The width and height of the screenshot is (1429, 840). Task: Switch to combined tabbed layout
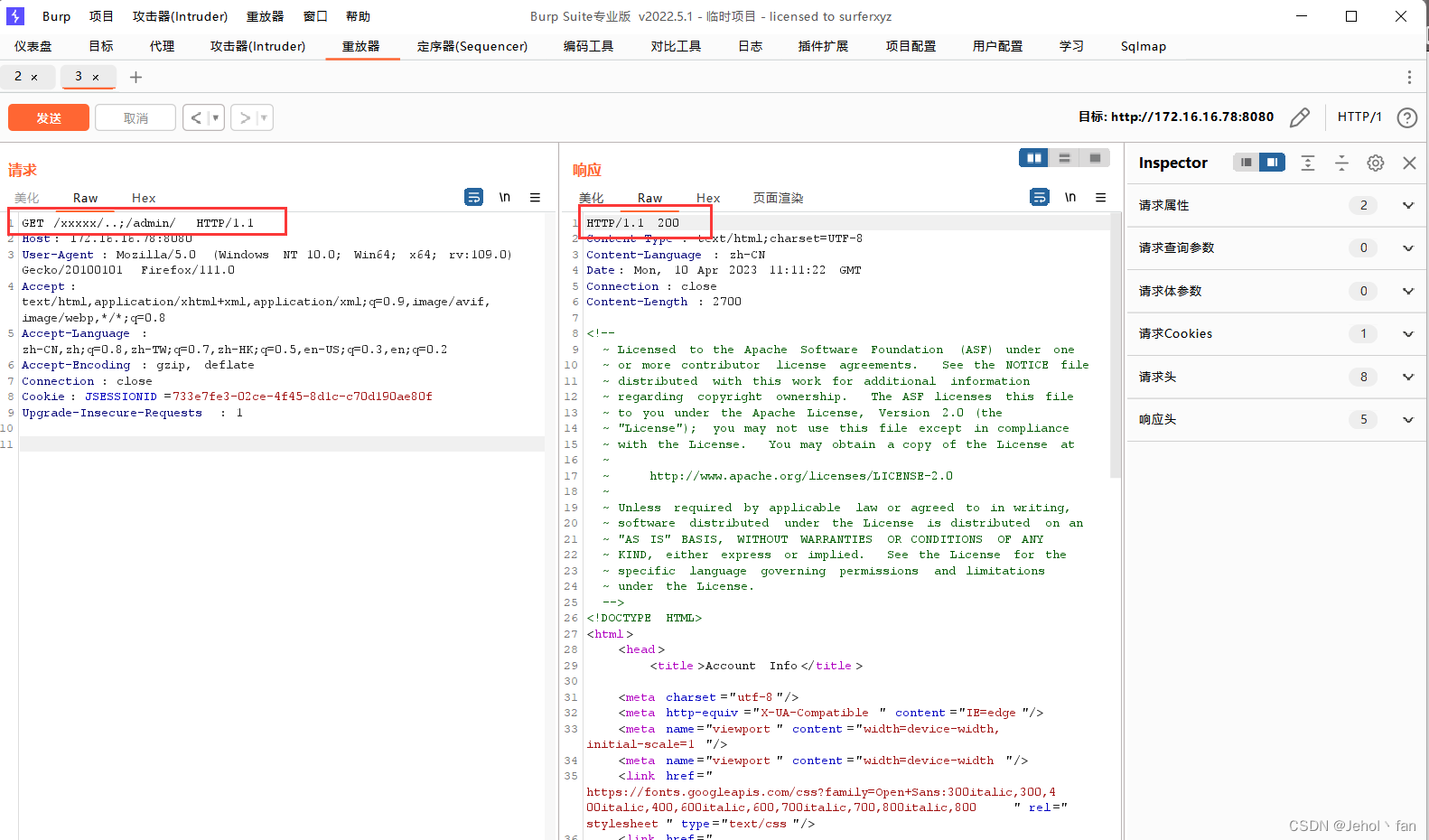point(1095,158)
